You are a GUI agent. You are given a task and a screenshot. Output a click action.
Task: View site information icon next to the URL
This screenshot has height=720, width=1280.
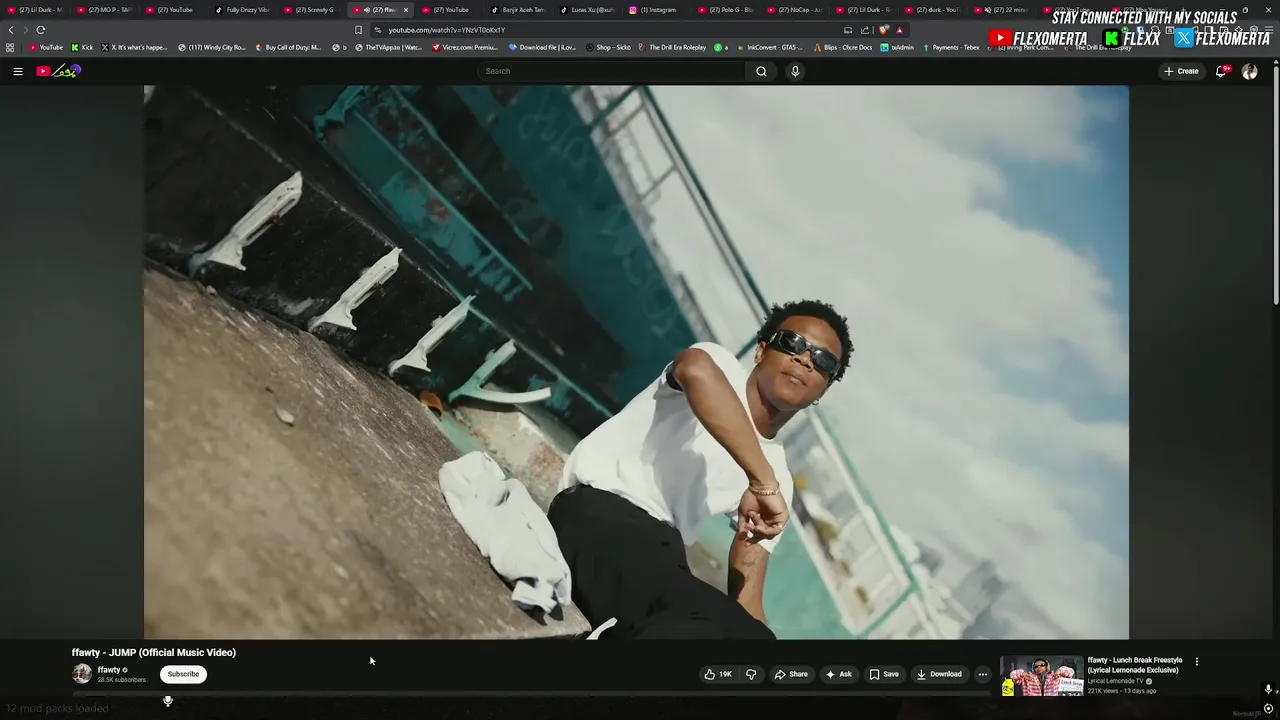point(377,30)
